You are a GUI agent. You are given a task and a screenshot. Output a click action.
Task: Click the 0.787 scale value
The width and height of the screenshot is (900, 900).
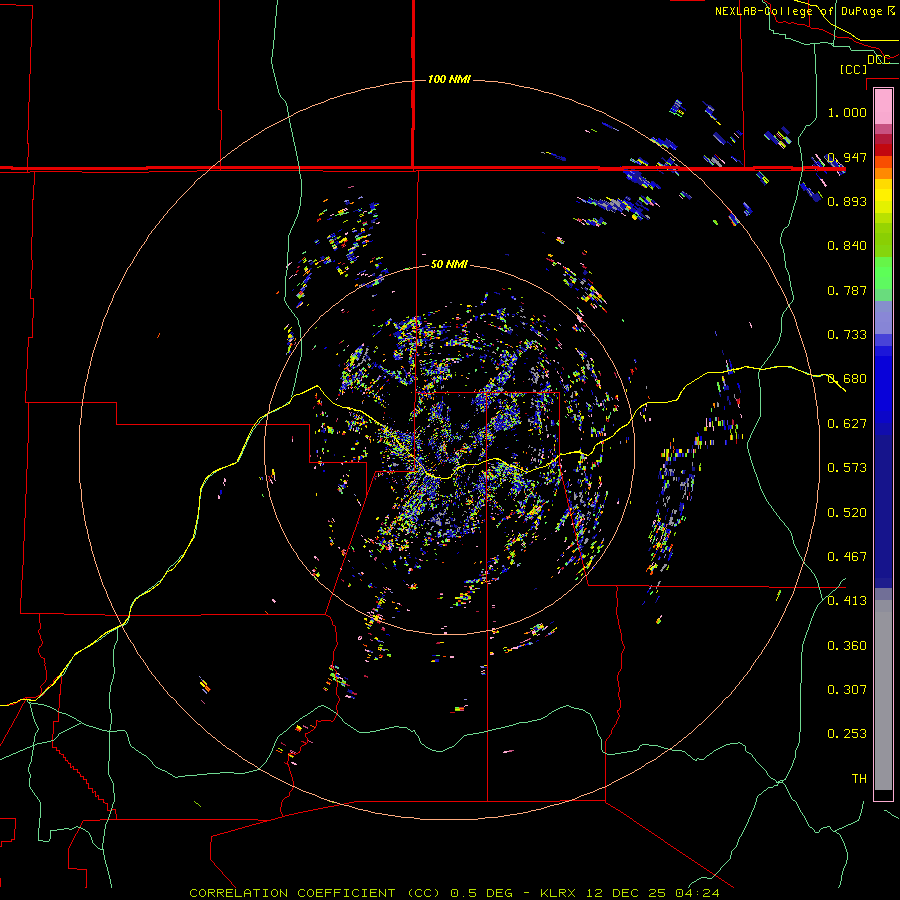[847, 290]
